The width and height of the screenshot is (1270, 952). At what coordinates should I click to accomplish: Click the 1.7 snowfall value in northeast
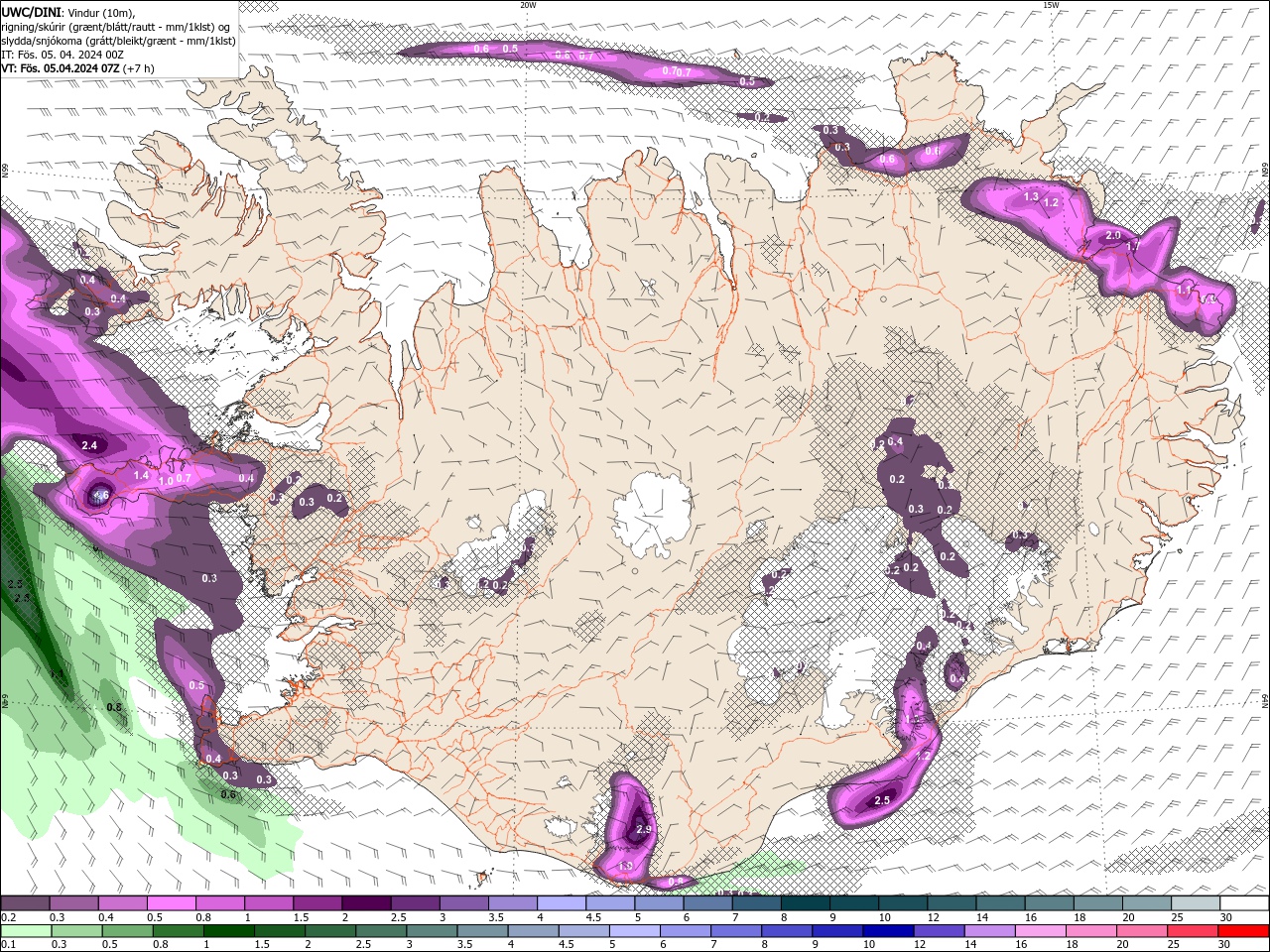click(x=1134, y=244)
